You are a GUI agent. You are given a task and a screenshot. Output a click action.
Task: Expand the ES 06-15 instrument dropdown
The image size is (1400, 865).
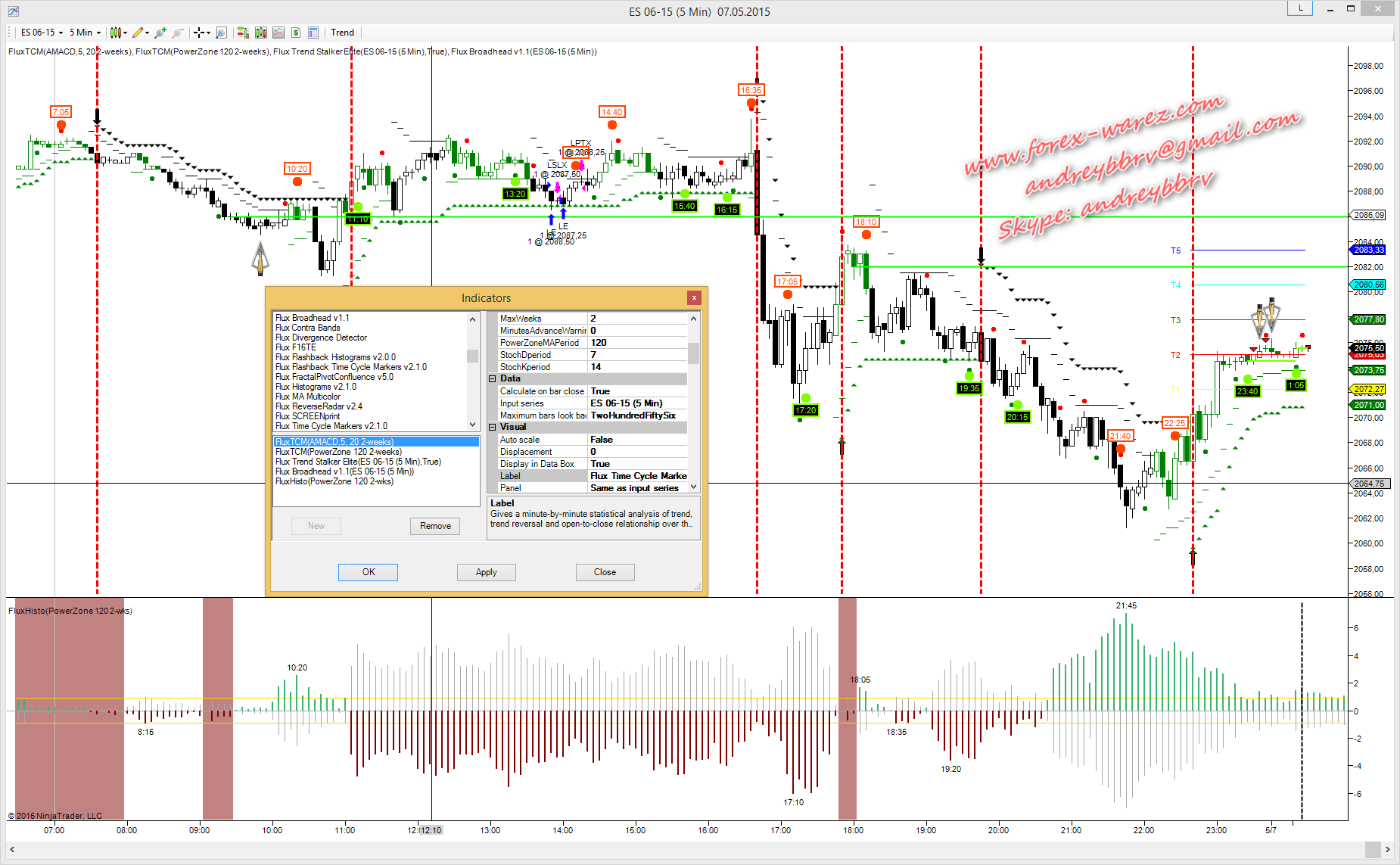coord(42,33)
